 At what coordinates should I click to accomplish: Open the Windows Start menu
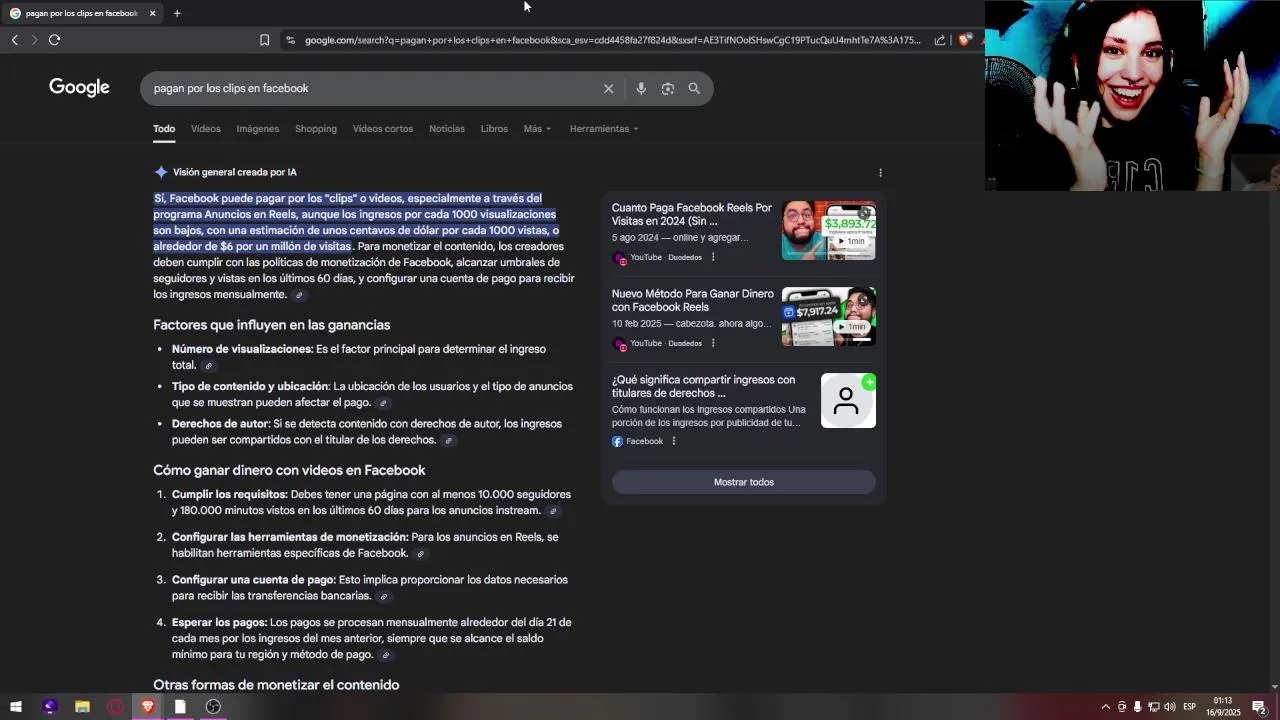point(16,707)
